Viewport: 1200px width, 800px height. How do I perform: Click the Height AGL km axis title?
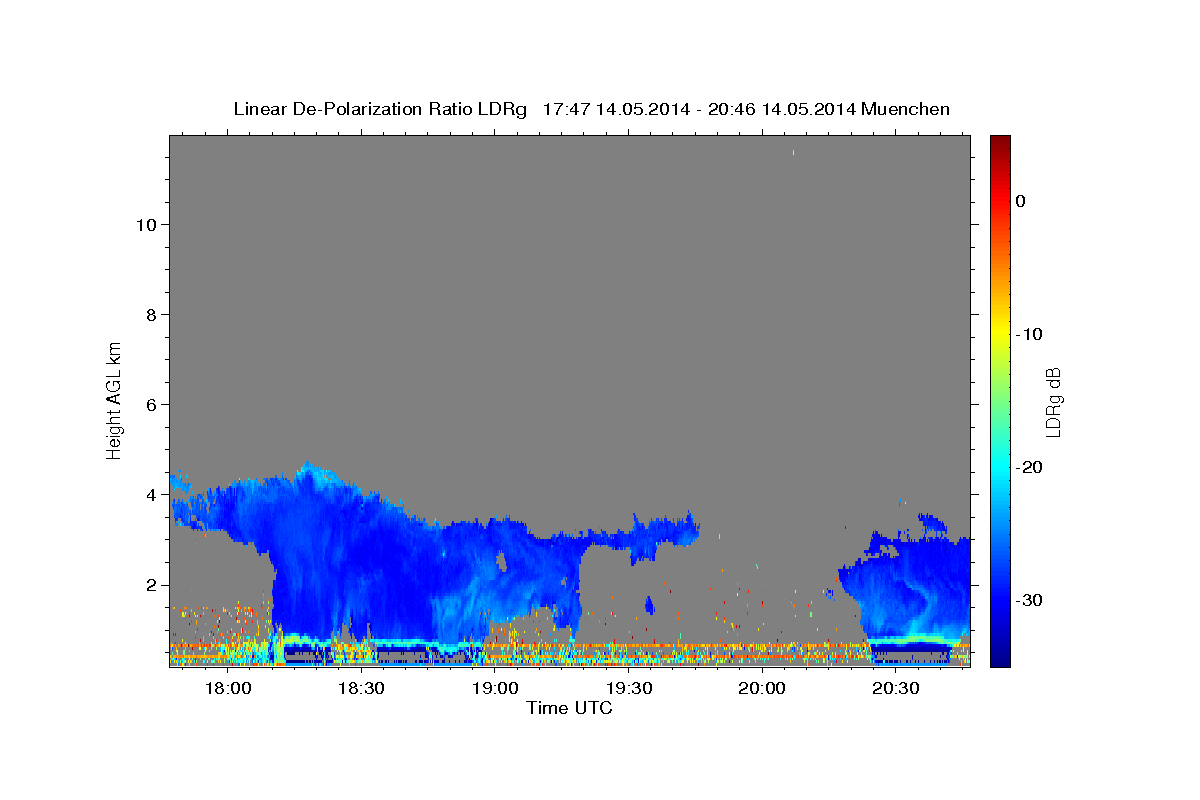pyautogui.click(x=114, y=399)
